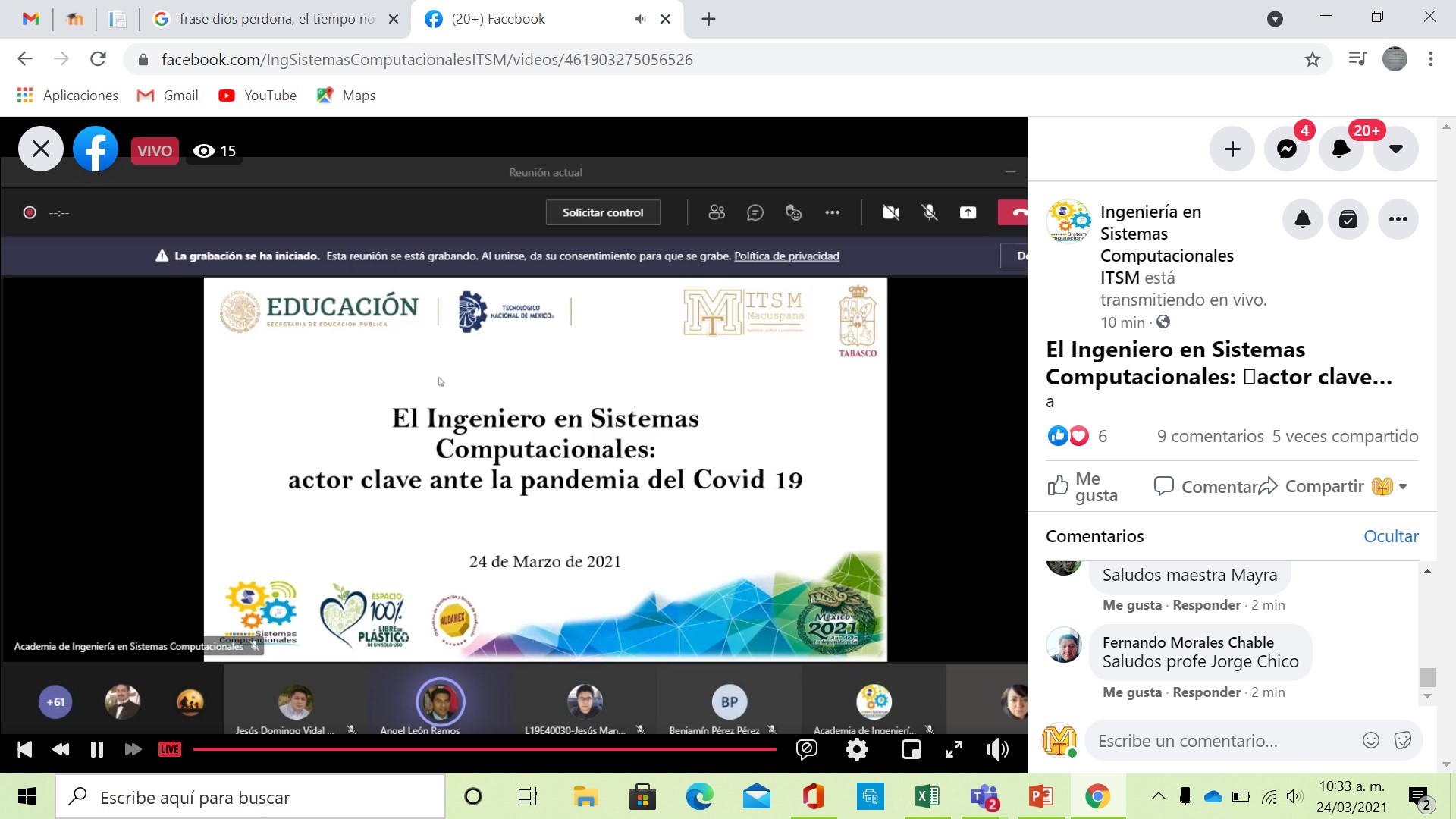Like the Fernando Morales Chable comment
Image resolution: width=1456 pixels, height=819 pixels.
[1132, 692]
